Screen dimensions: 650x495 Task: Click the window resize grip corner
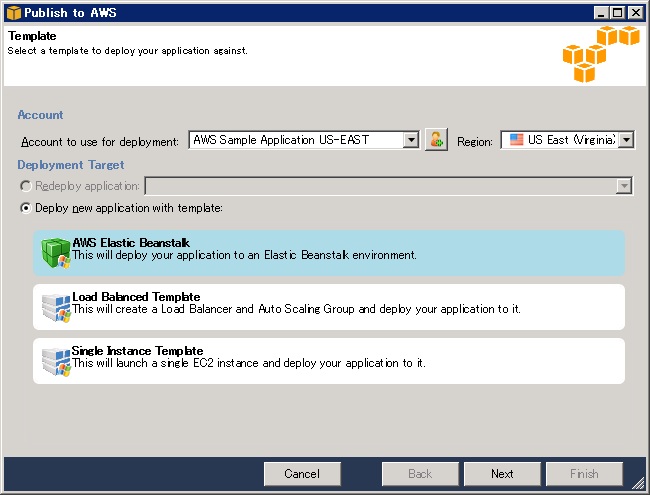tap(638, 483)
